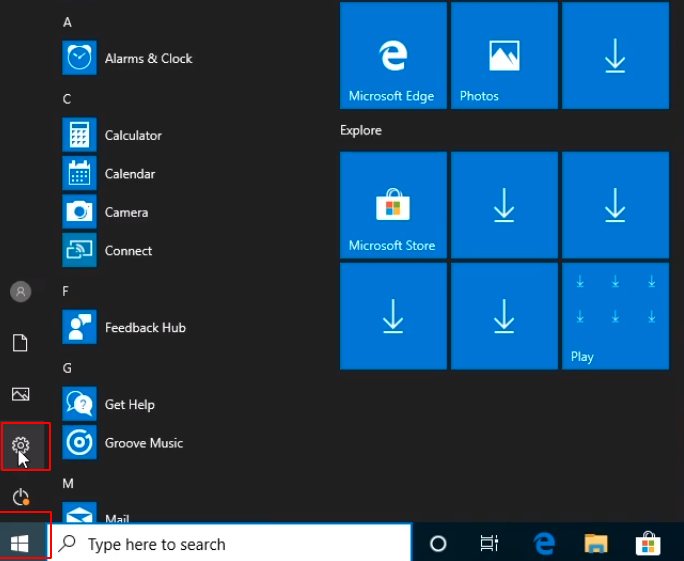Open Task View from the taskbar

point(489,544)
